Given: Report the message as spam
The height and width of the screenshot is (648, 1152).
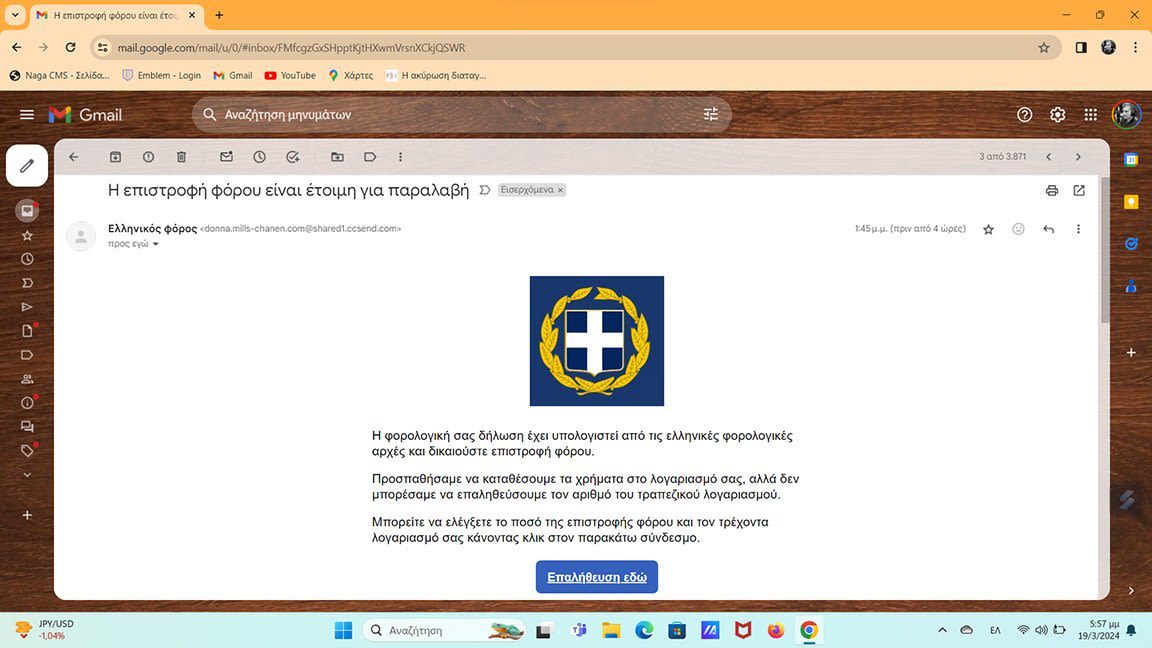Looking at the screenshot, I should (148, 157).
